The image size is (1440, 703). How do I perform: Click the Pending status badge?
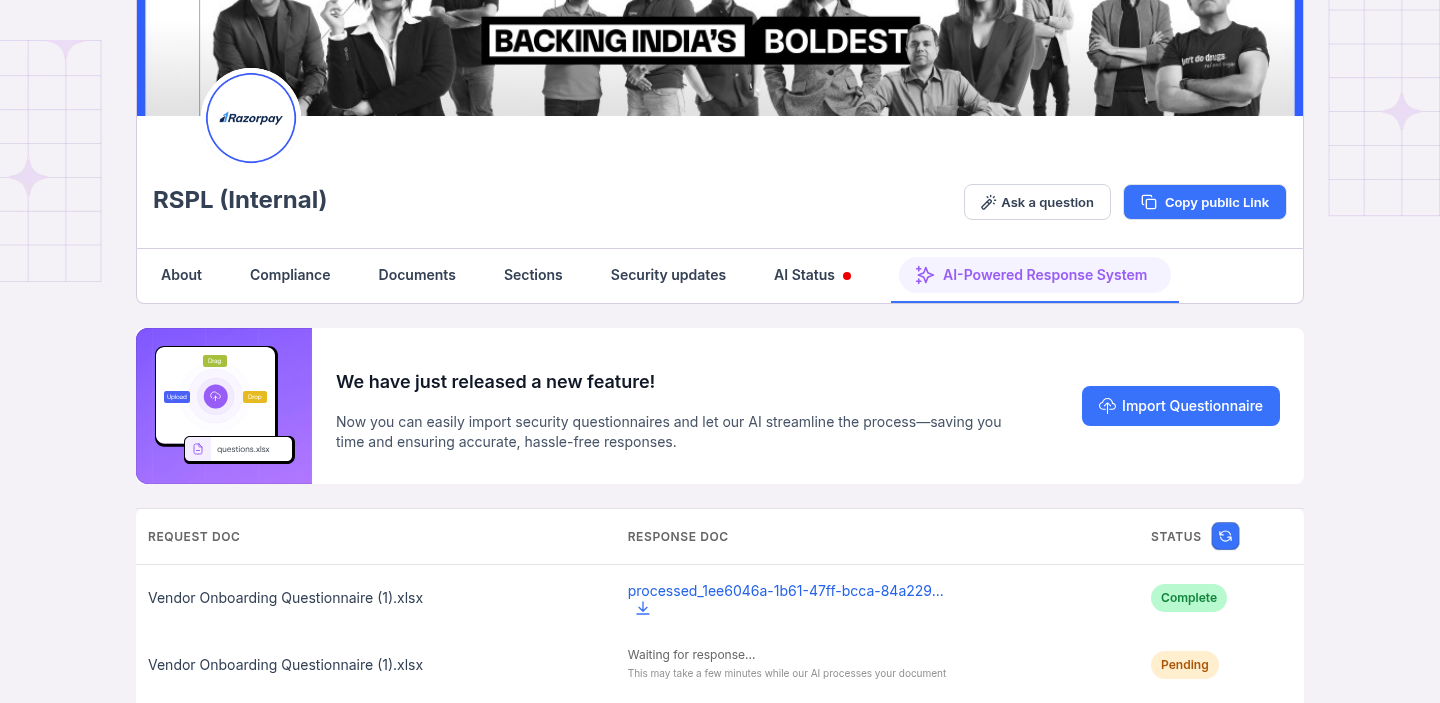pyautogui.click(x=1184, y=665)
